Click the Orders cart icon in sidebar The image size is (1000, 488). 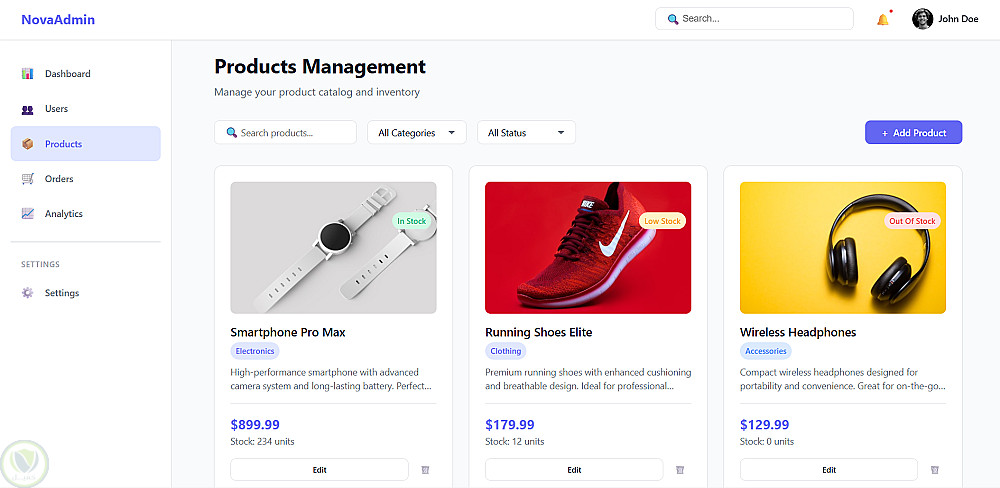tap(28, 179)
